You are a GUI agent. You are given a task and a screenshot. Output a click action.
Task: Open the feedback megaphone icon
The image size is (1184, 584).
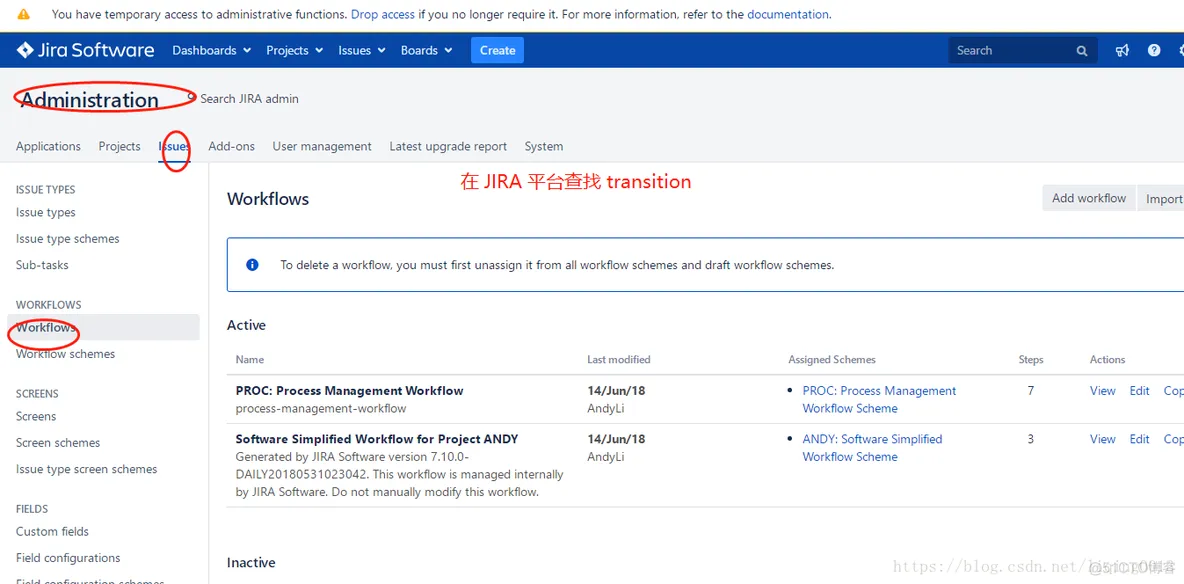(1122, 51)
